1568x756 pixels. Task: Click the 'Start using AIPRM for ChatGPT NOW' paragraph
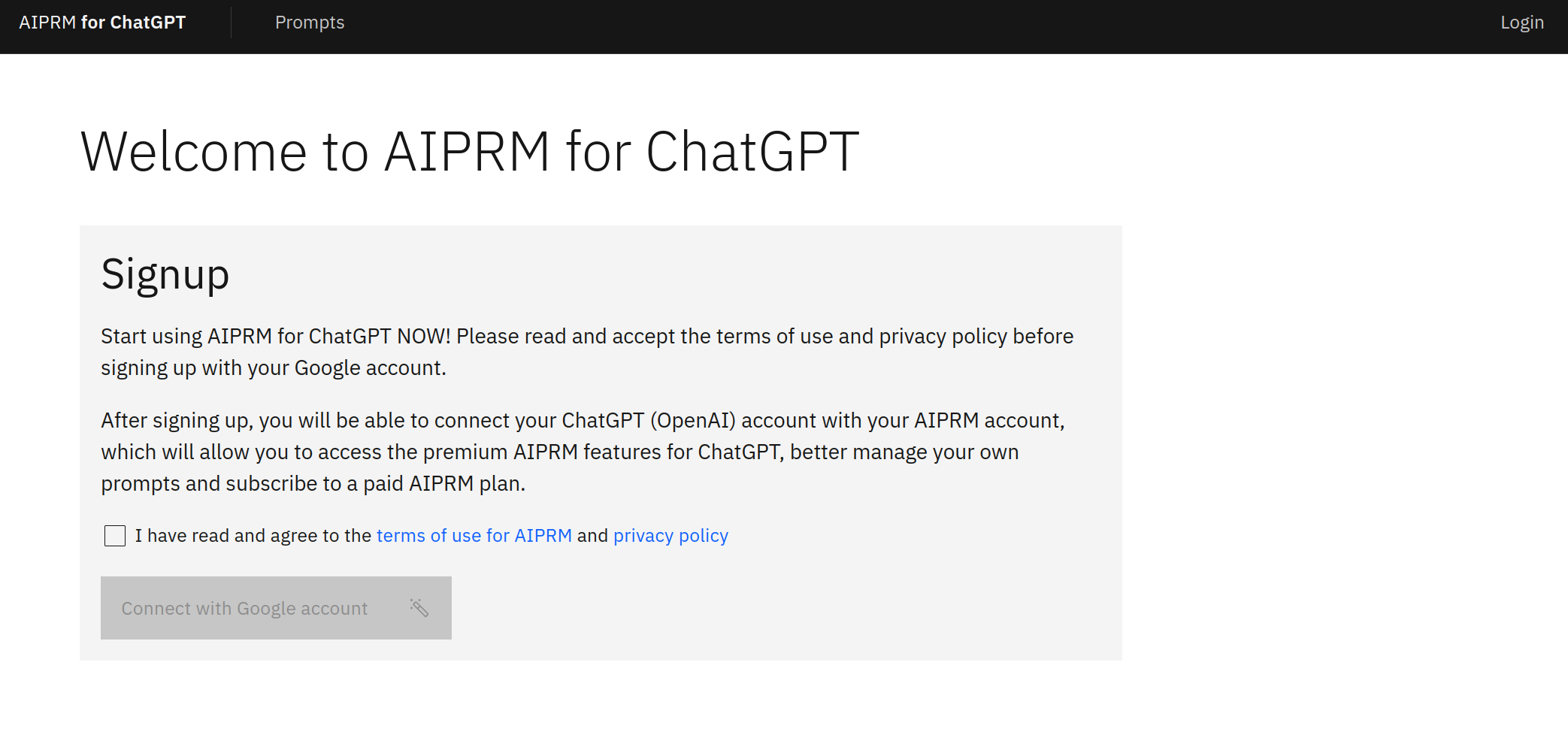(x=587, y=352)
